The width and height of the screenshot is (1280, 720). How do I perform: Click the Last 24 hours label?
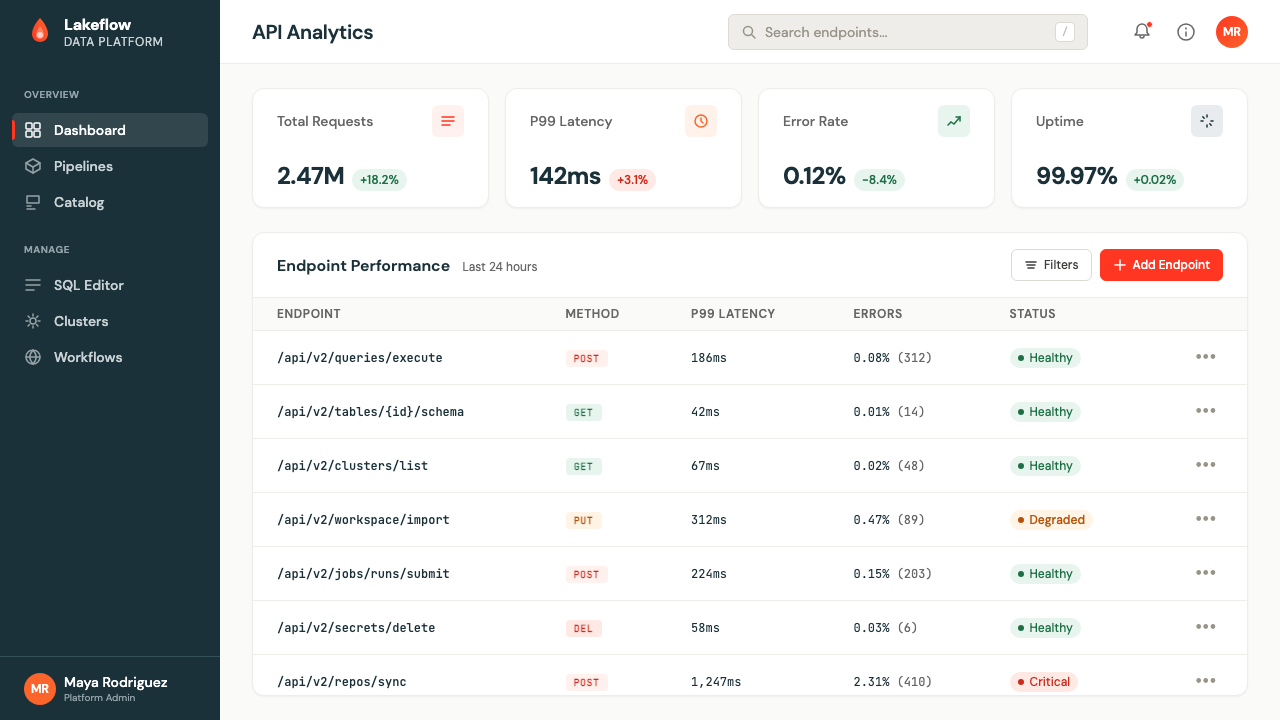click(x=500, y=267)
